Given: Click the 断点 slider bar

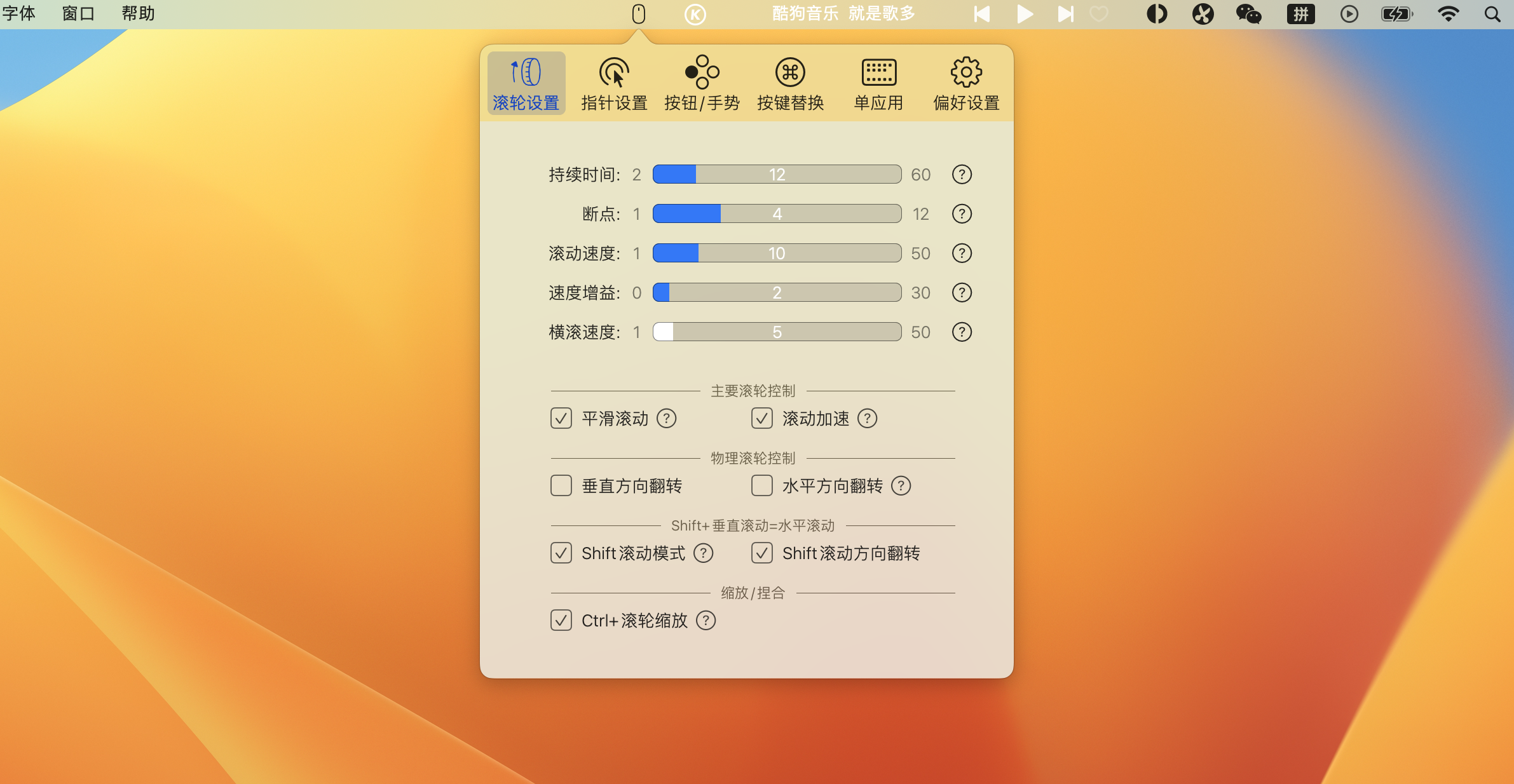Looking at the screenshot, I should coord(777,214).
